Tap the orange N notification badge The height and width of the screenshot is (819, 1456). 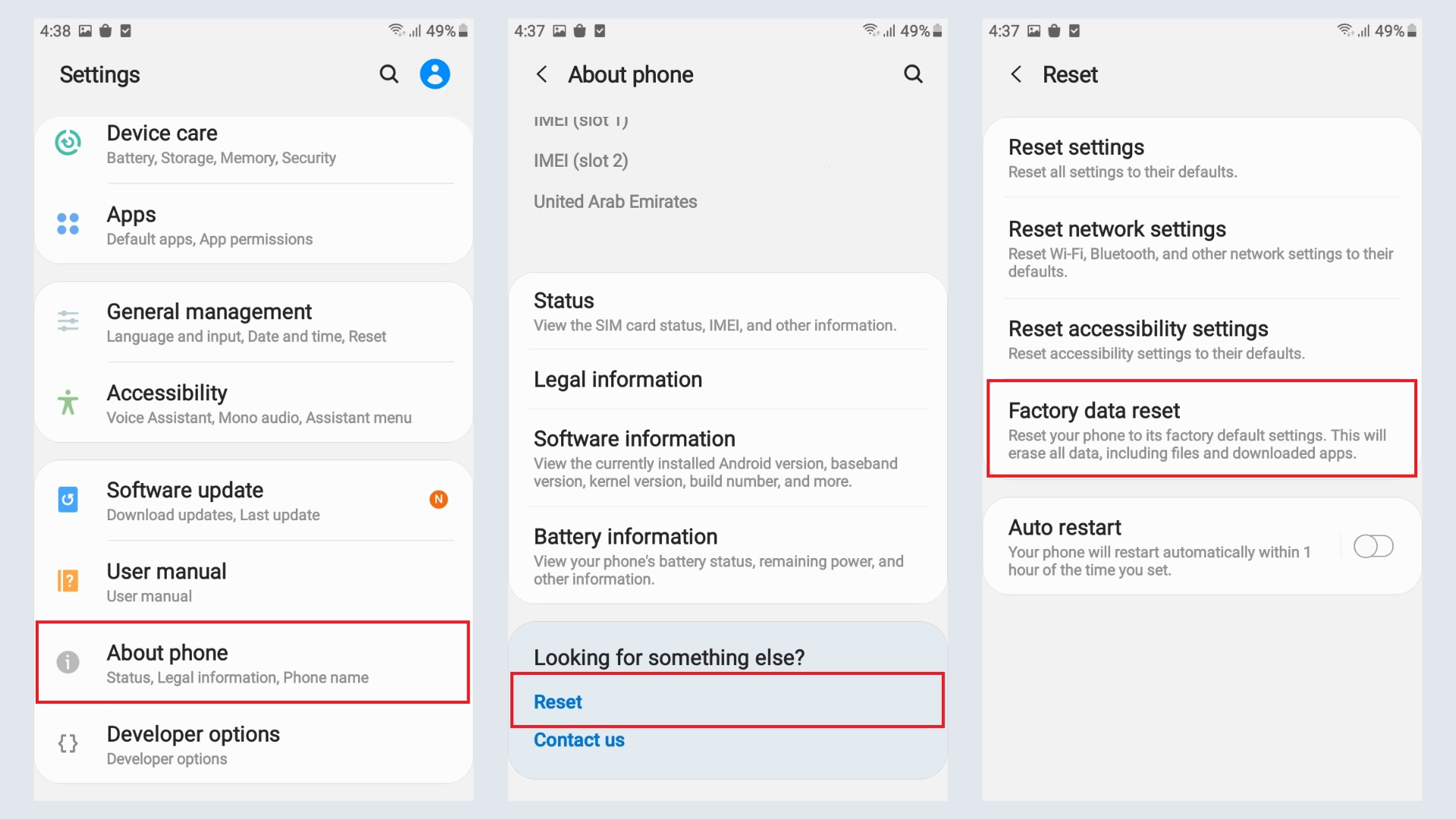point(438,499)
